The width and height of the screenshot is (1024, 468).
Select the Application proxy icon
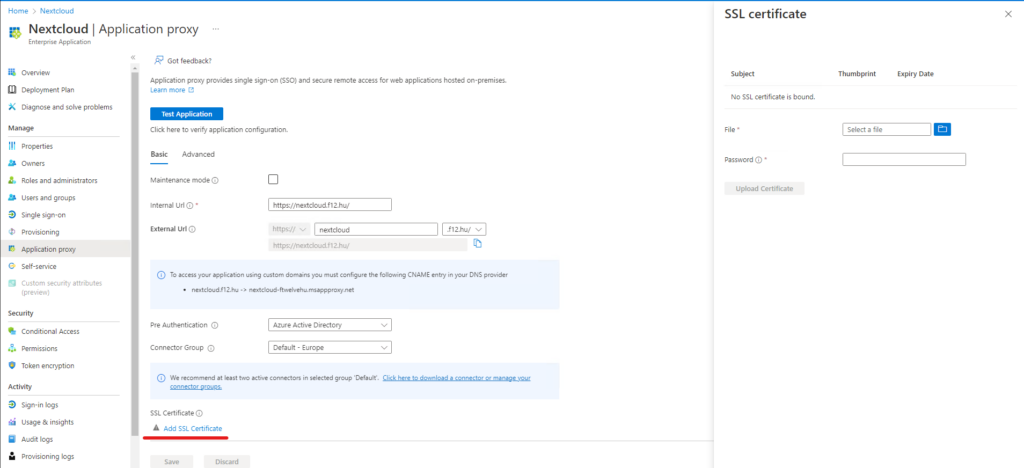(x=12, y=249)
